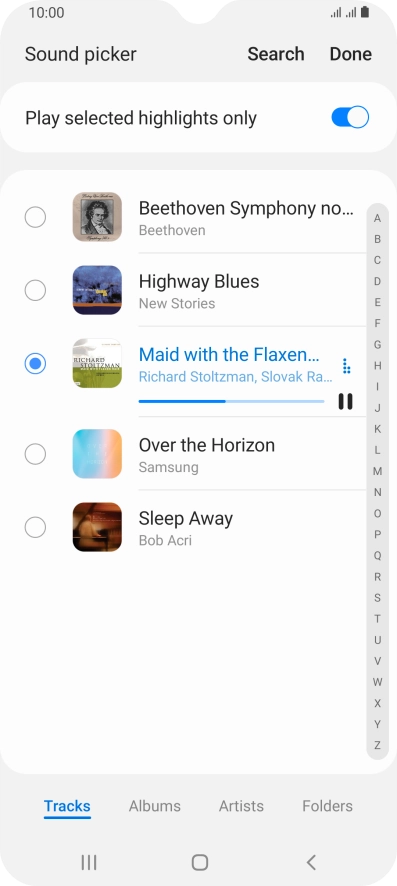This screenshot has width=397, height=886.
Task: Select the Sleep Away radio button
Action: click(x=35, y=527)
